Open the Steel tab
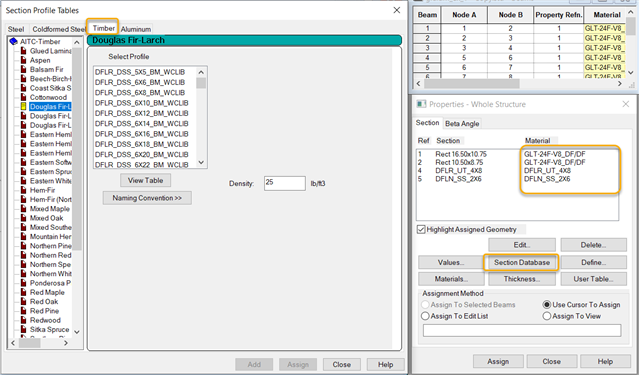The height and width of the screenshot is (375, 639). [16, 29]
